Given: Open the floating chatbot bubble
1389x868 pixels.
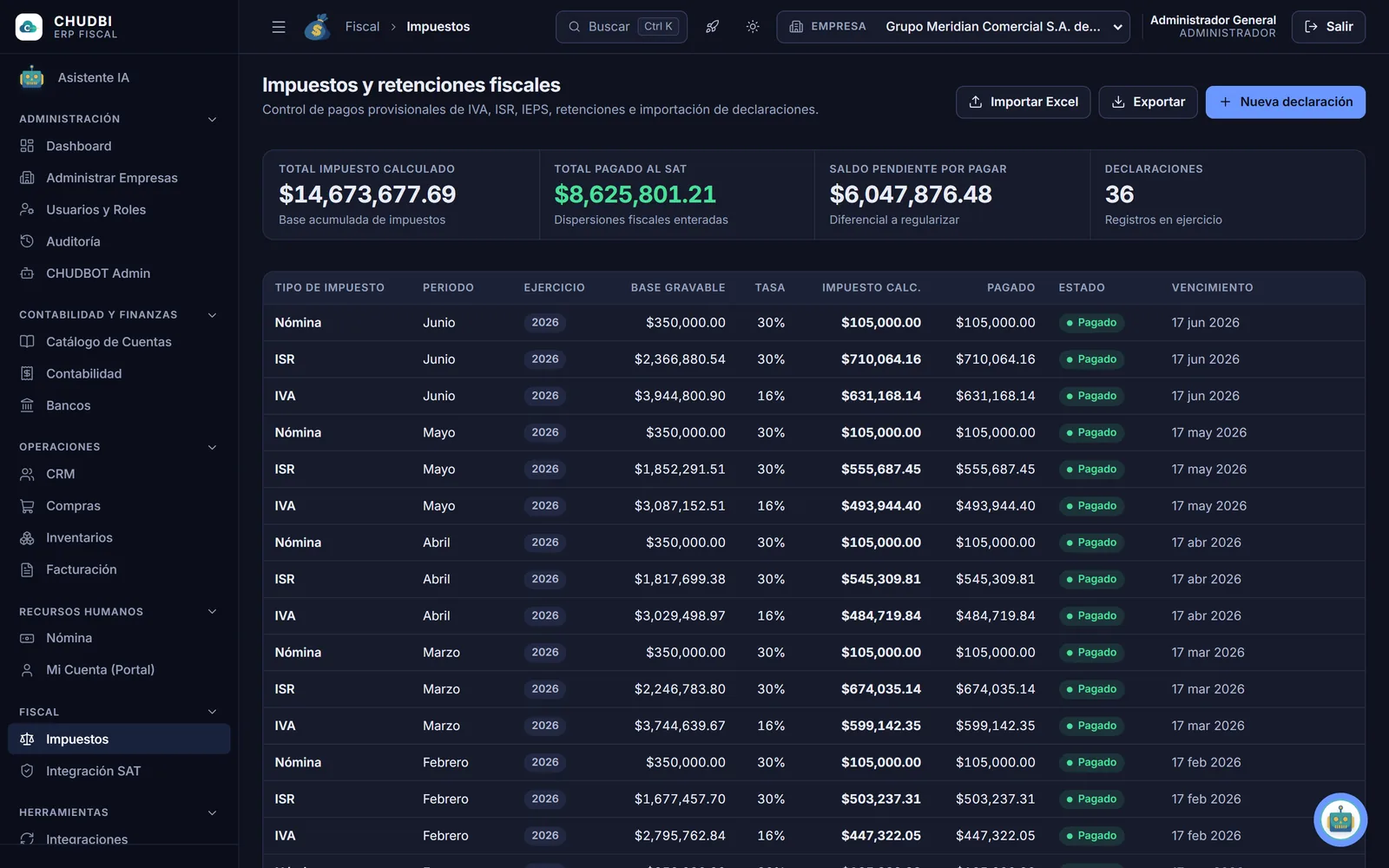Looking at the screenshot, I should tap(1340, 819).
